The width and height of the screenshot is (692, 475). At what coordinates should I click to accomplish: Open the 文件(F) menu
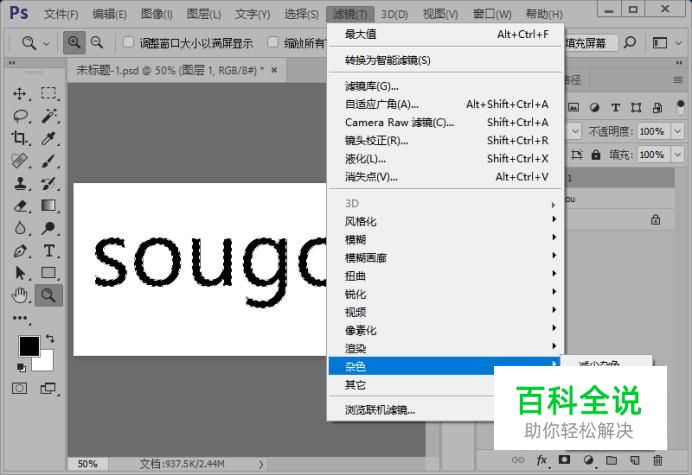61,14
